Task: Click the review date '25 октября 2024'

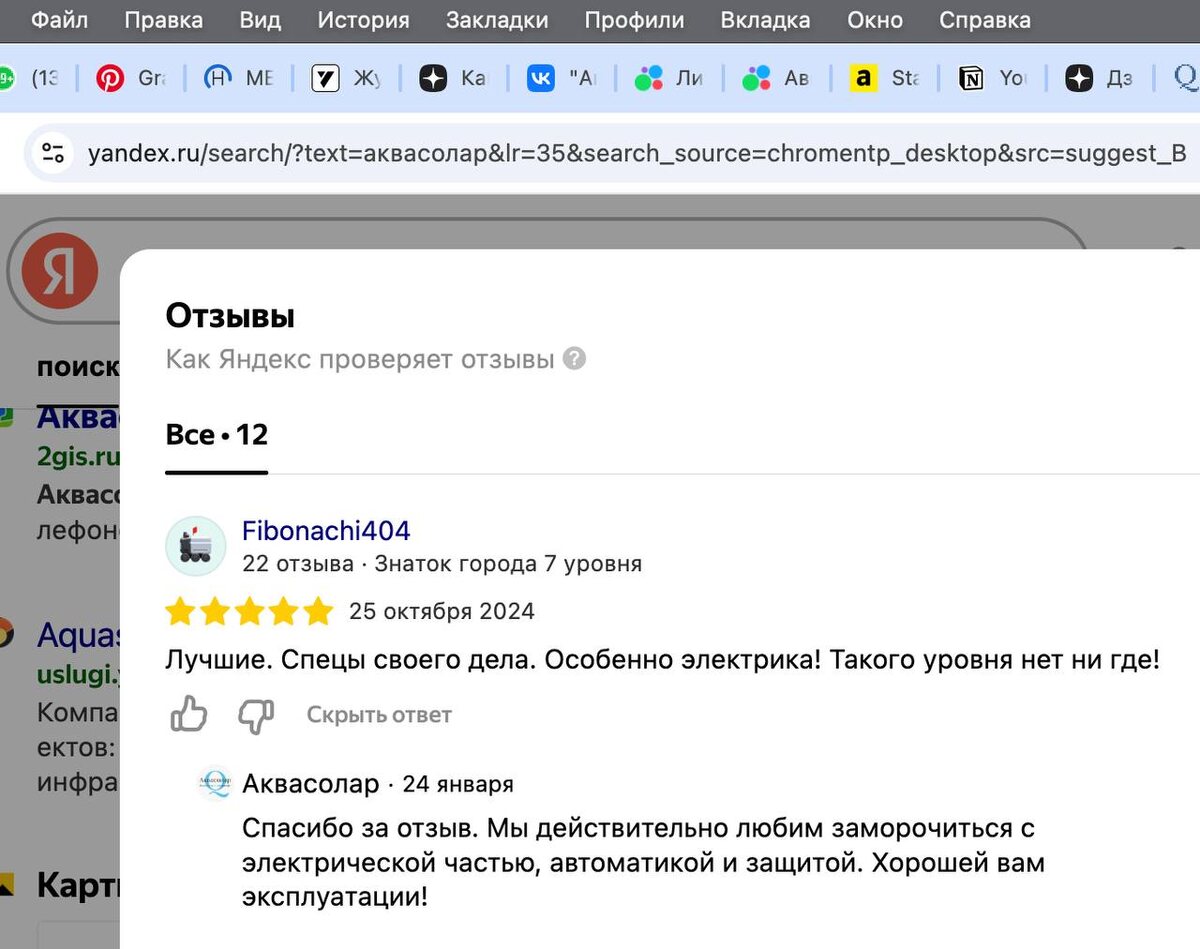Action: point(442,611)
